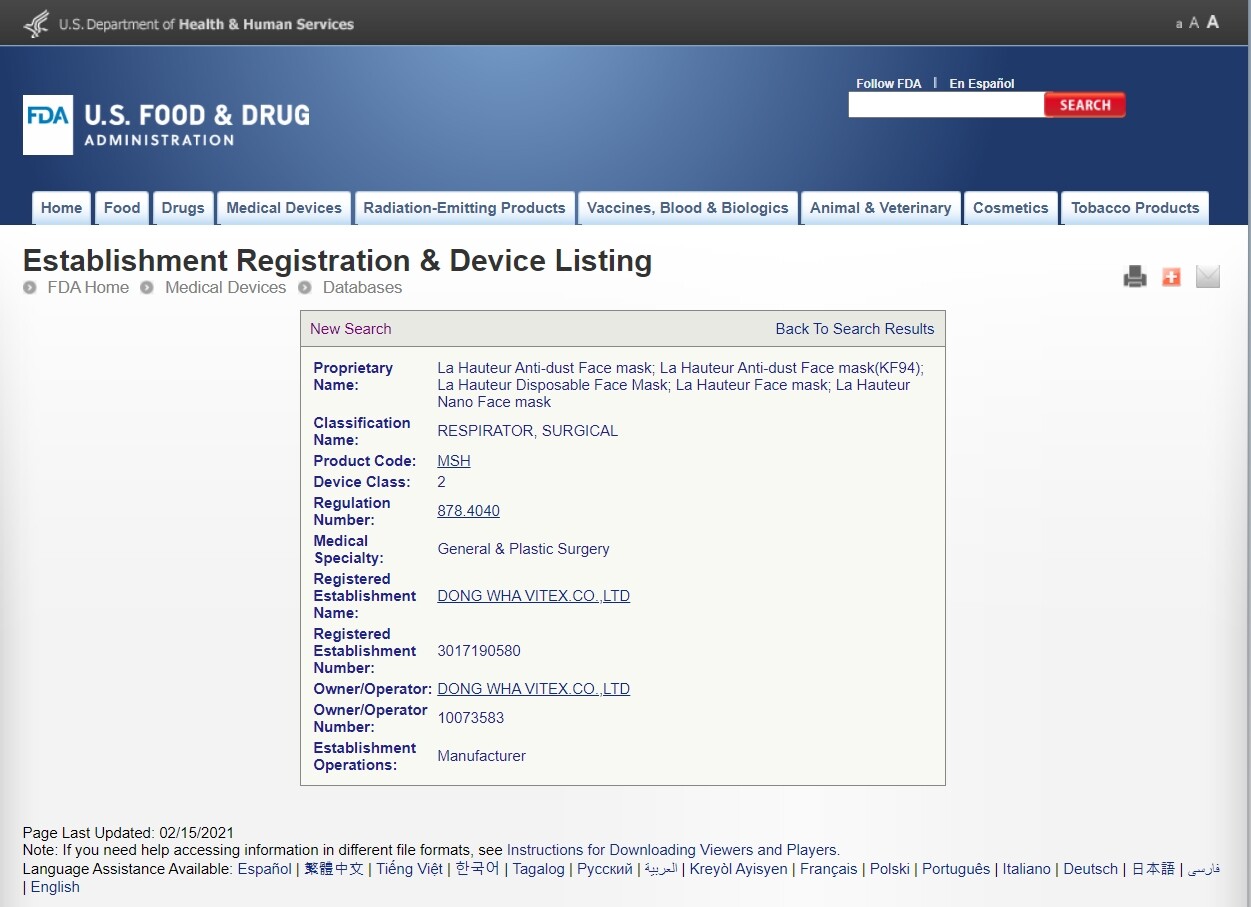Open Instructions for Downloading Viewers and Players
The image size is (1251, 907).
click(672, 850)
